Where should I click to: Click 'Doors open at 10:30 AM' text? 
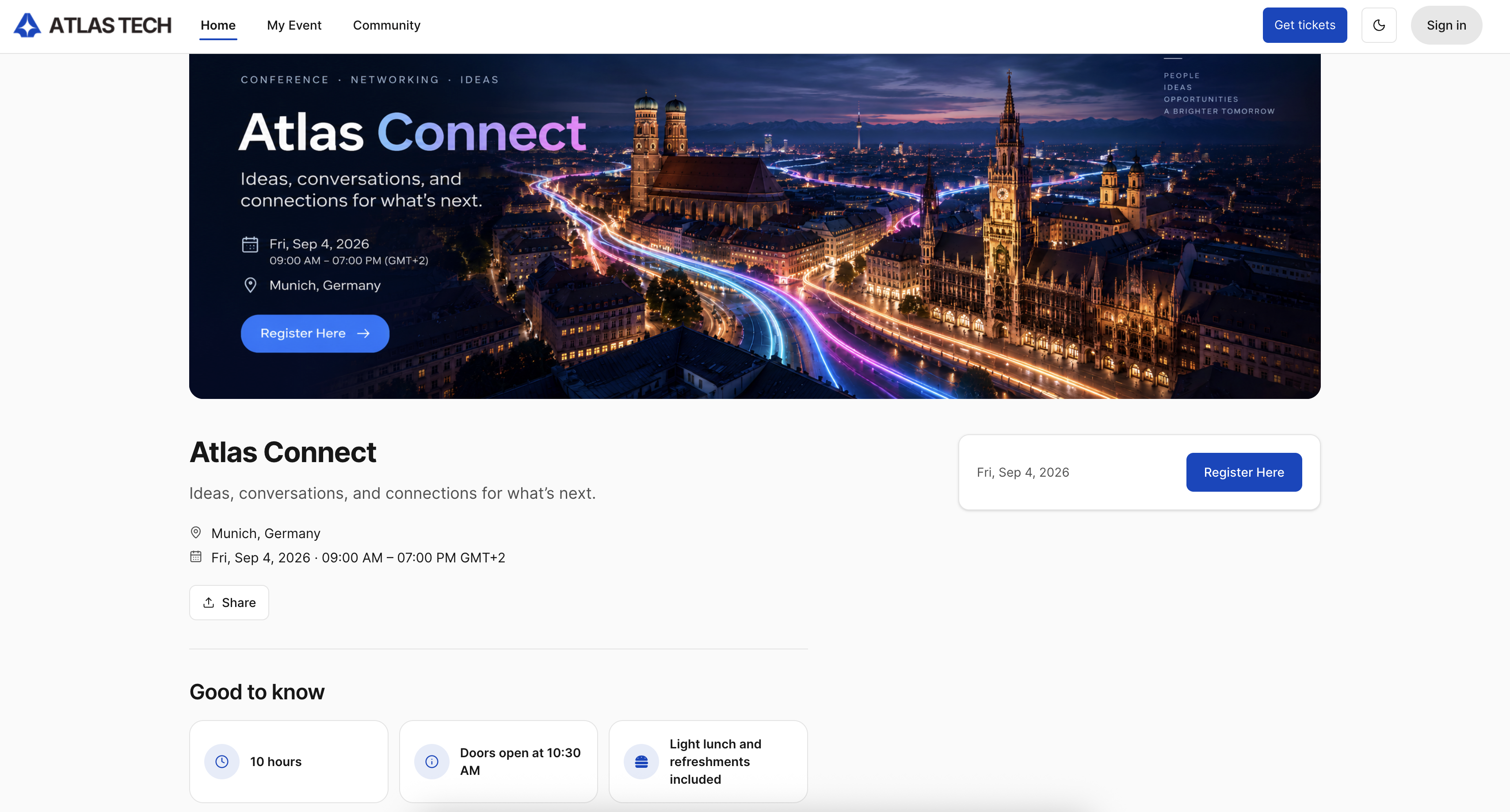[x=521, y=762]
